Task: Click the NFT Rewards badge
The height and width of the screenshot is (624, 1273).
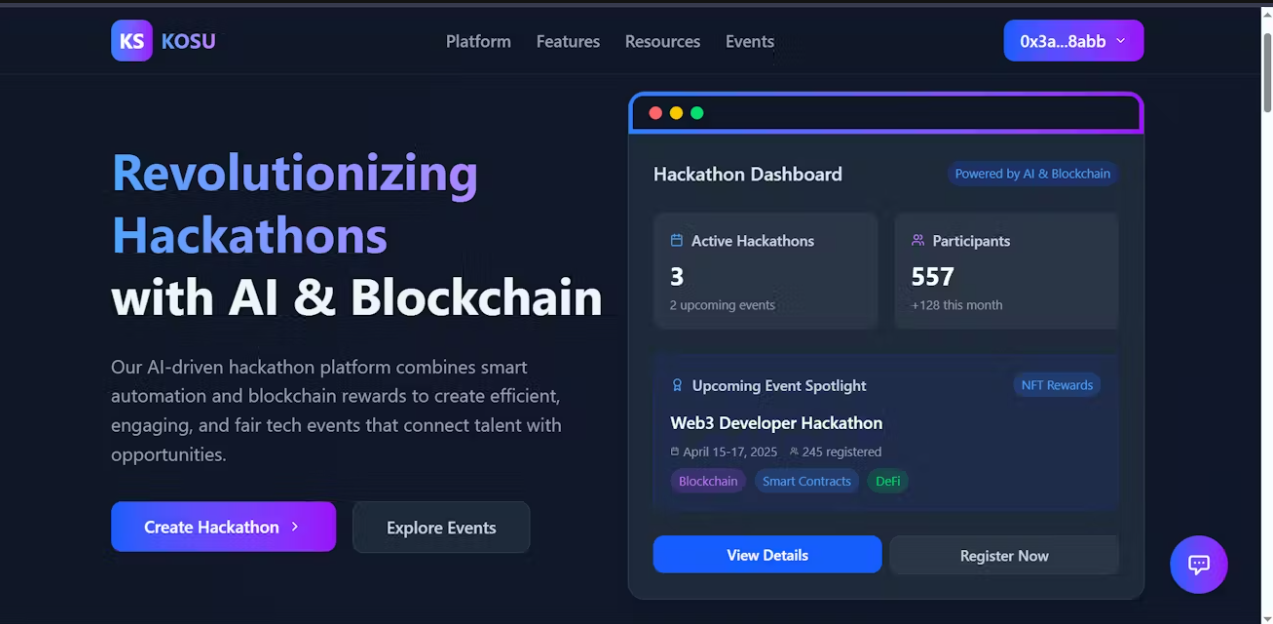Action: (1057, 385)
